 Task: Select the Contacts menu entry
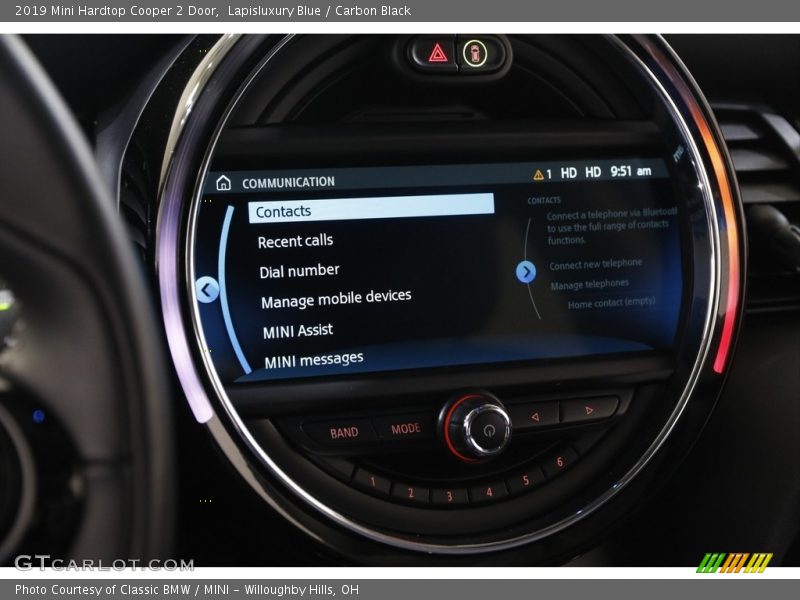point(371,208)
